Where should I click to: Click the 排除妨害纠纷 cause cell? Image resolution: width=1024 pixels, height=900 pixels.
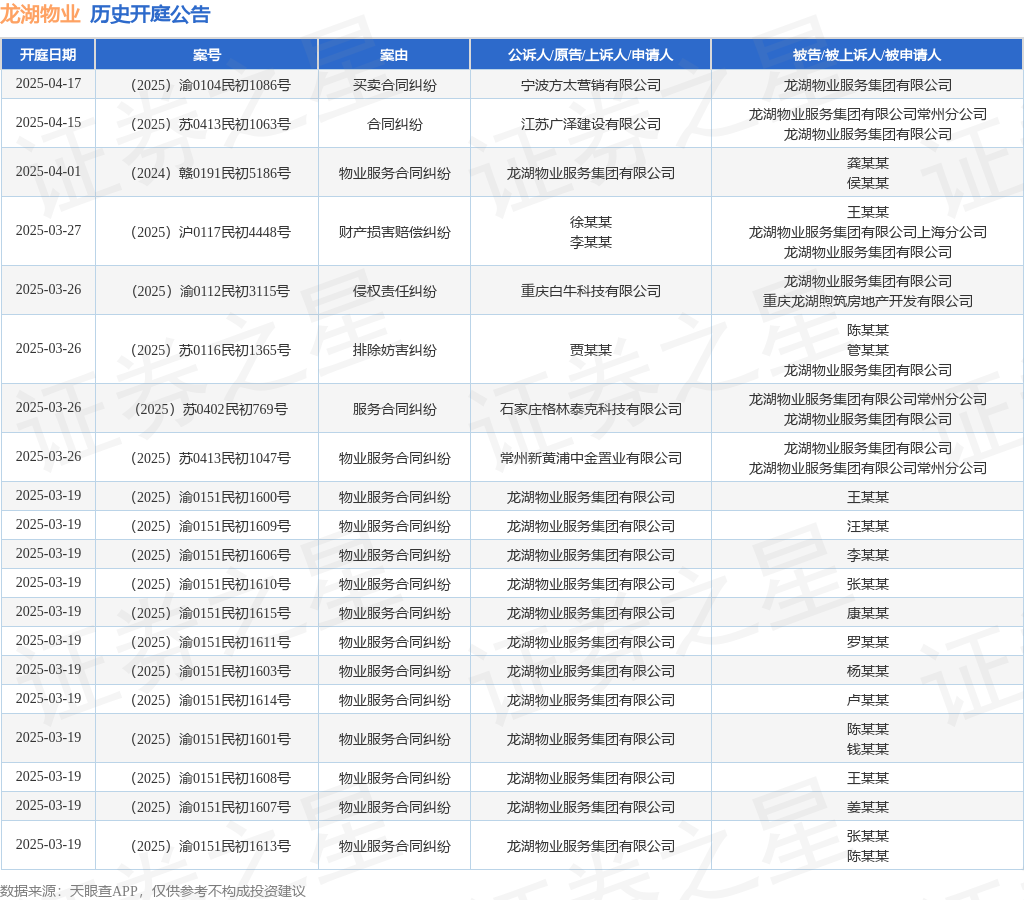[x=394, y=350]
